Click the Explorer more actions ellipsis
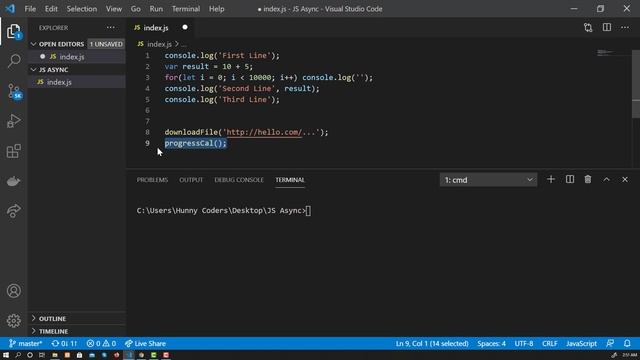Screen dimensions: 640x360 pyautogui.click(x=111, y=28)
